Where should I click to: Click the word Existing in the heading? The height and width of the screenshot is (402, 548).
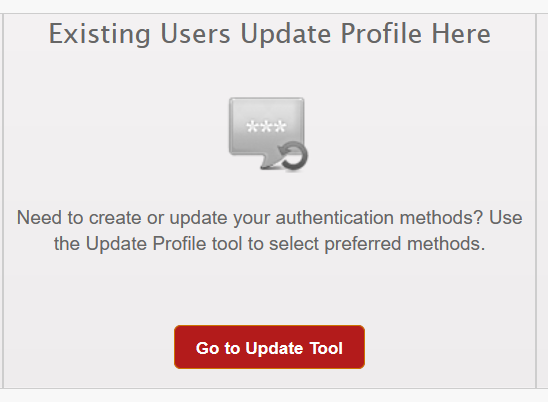[x=99, y=34]
